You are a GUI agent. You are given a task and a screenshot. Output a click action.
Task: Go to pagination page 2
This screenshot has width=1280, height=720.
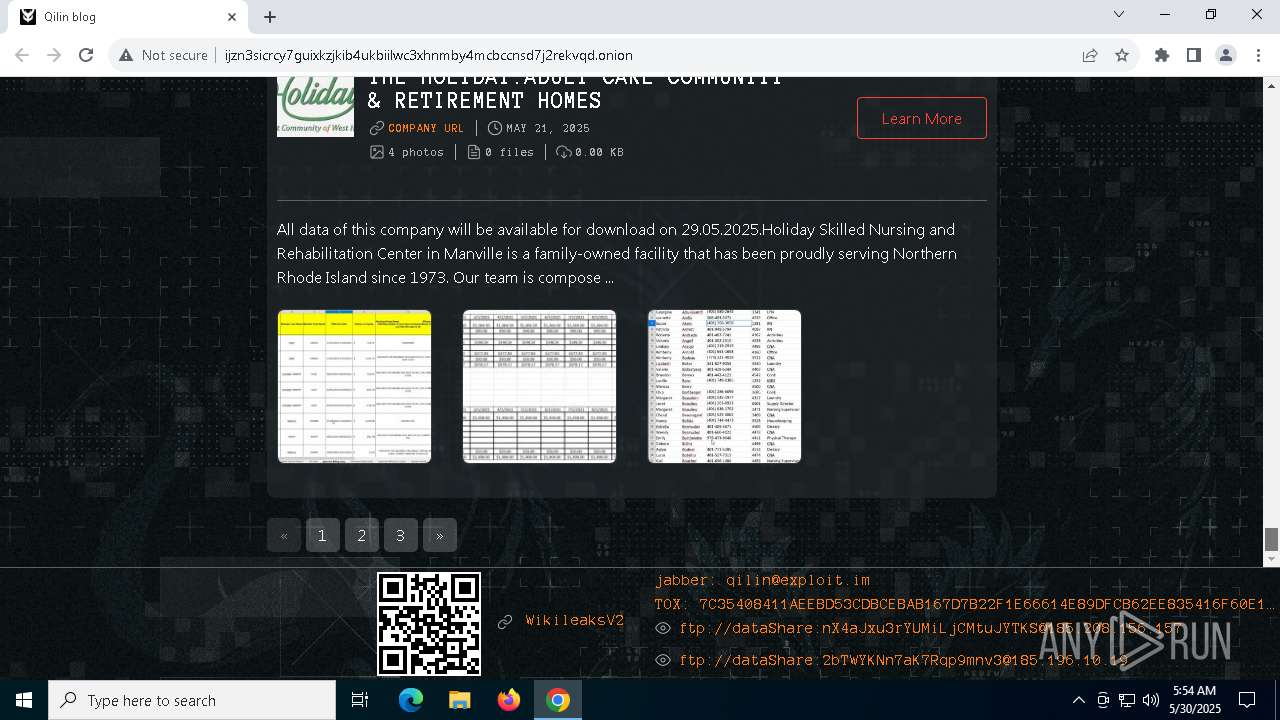[361, 535]
